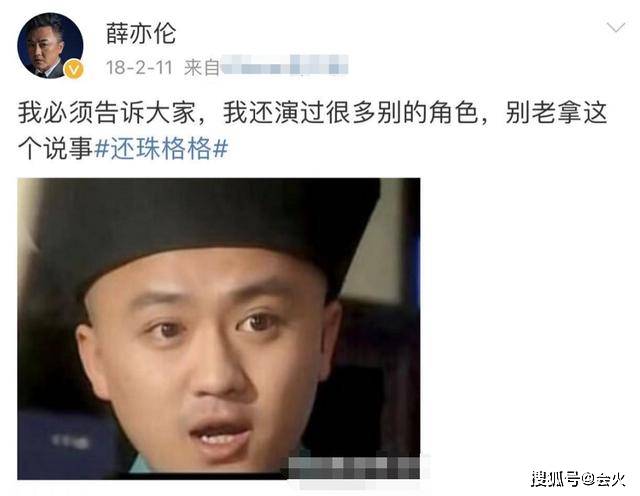View the attached photo in full size

218,329
